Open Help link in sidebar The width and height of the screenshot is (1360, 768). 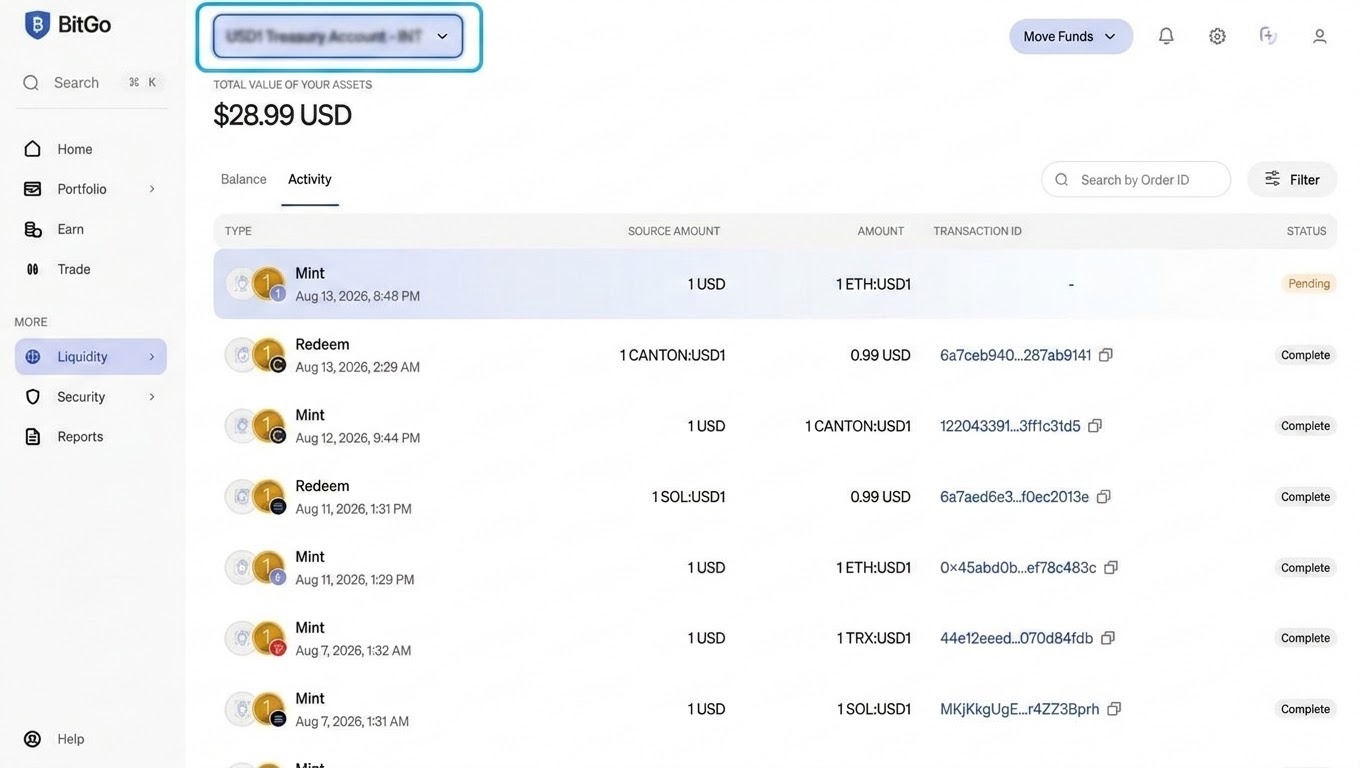[70, 739]
